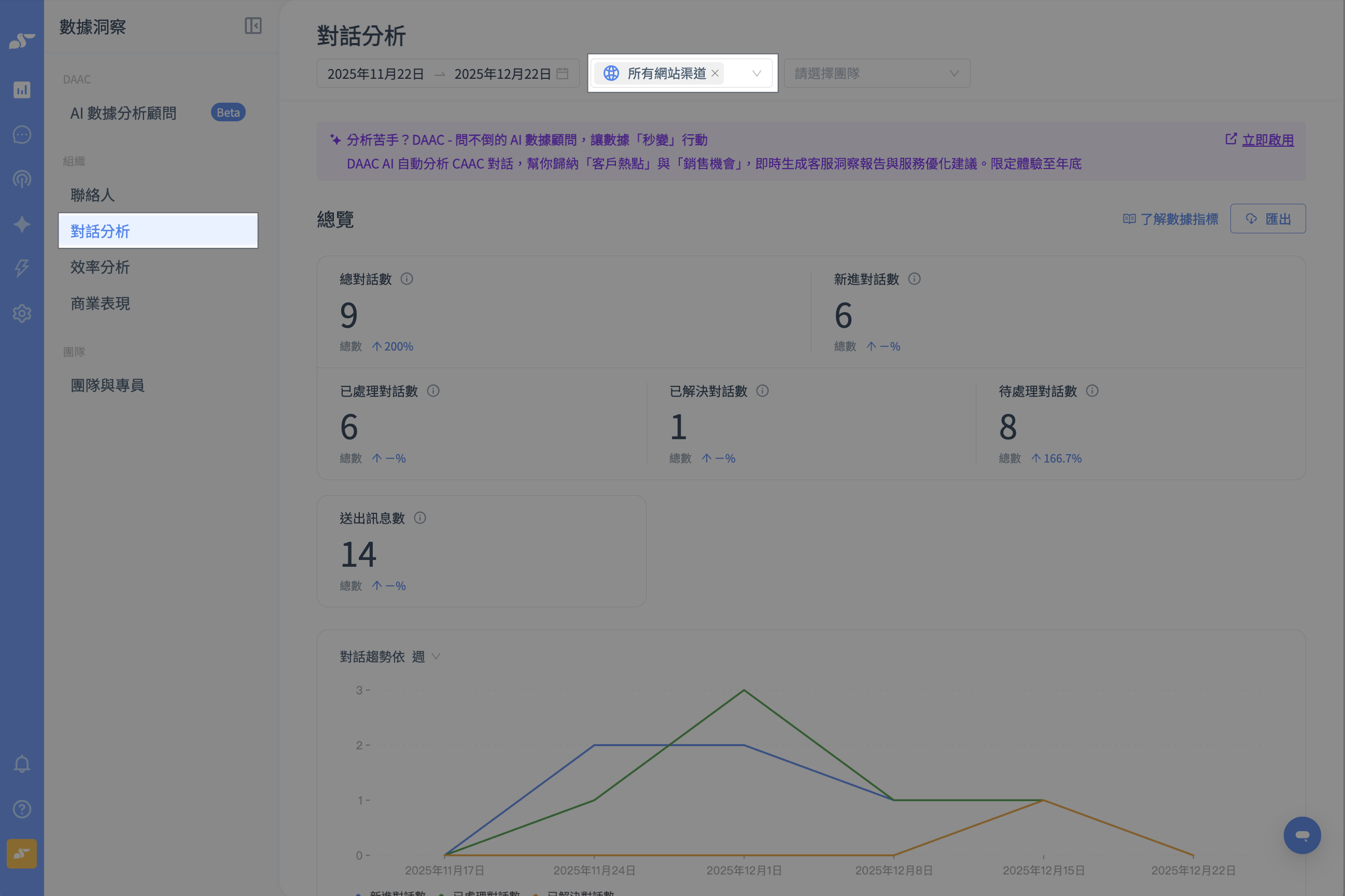
Task: Click the 2025年12月15日 chart axis label
Action: pyautogui.click(x=1043, y=870)
